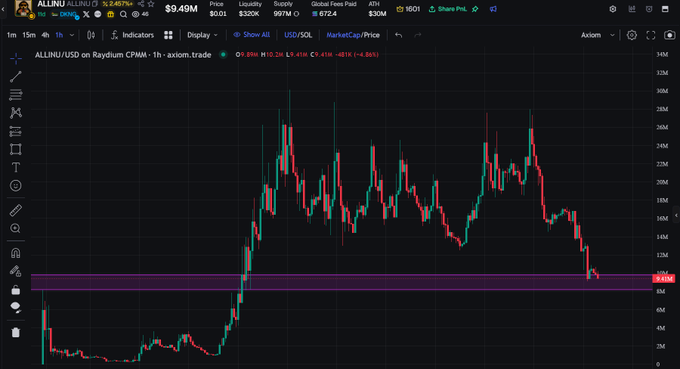This screenshot has width=680, height=369.
Task: View the 46 watchers eye icon
Action: [x=140, y=14]
